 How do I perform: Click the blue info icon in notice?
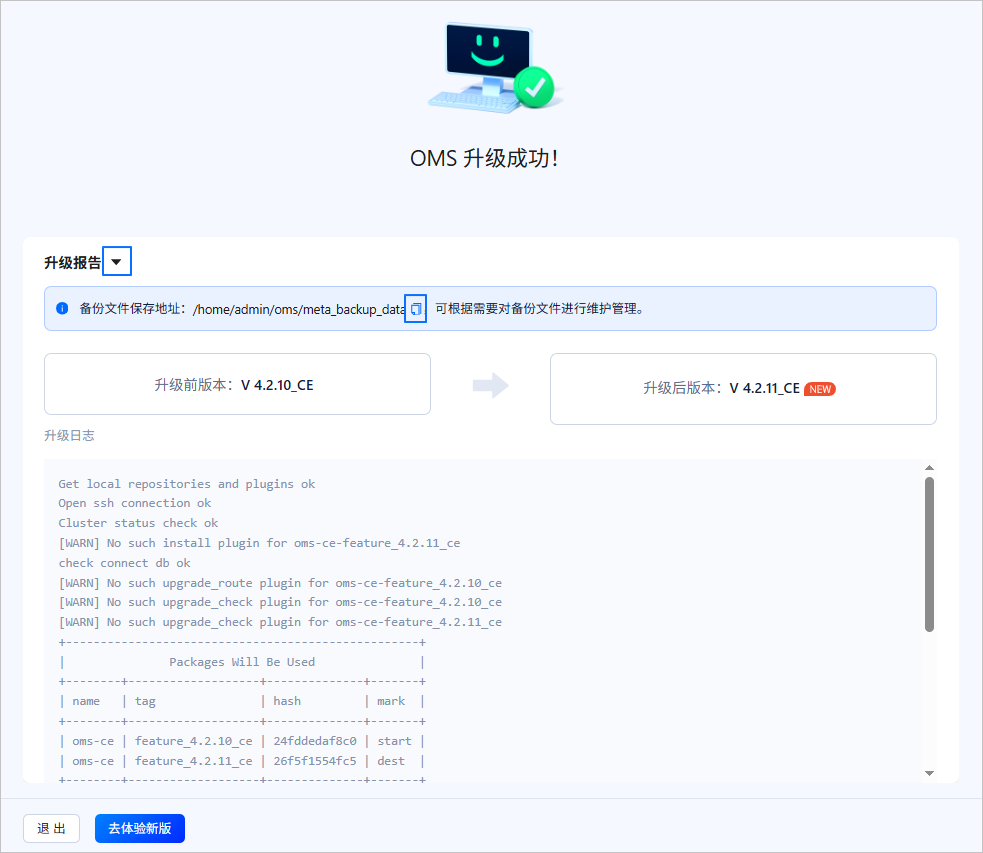point(62,308)
